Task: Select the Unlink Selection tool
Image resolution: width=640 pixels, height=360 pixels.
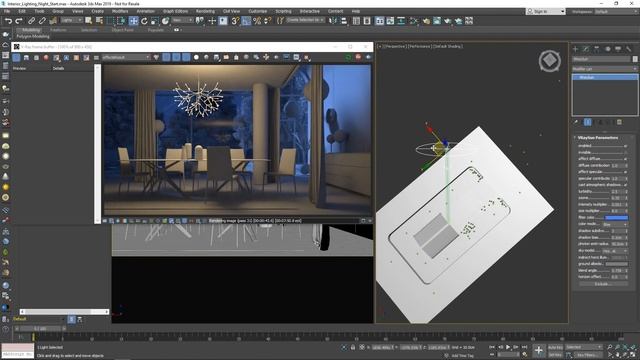Action: (x=42, y=21)
